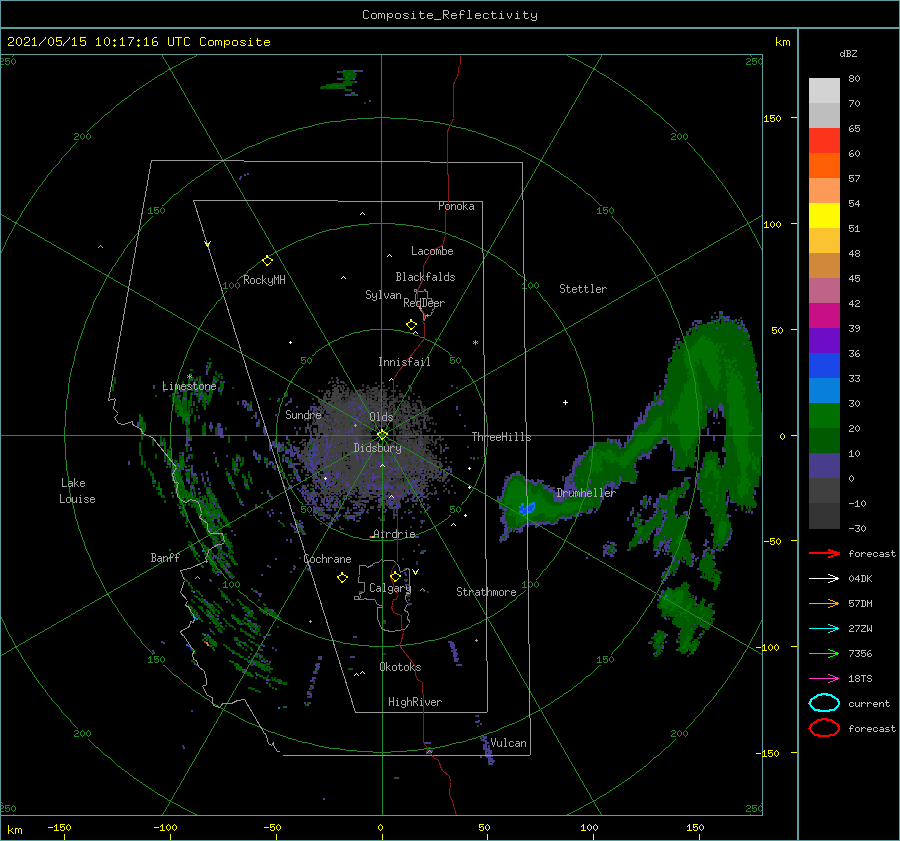
Task: Click the Innisfail label
Action: pos(404,362)
